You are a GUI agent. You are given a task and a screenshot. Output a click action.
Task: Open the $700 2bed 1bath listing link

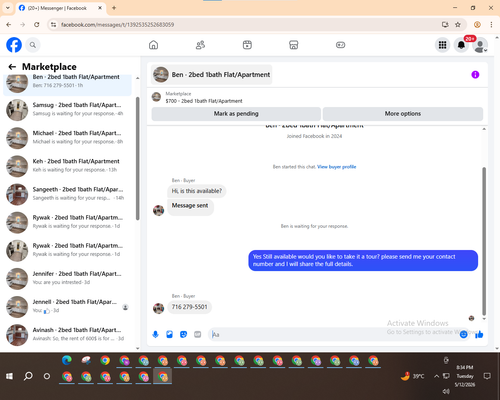click(x=204, y=101)
